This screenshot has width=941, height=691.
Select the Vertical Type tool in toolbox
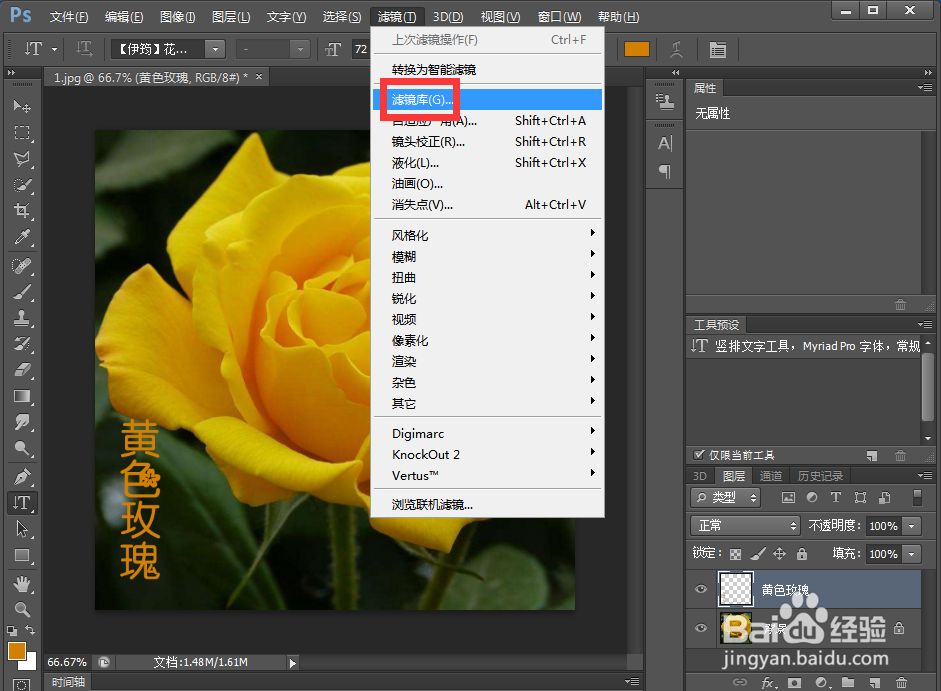tap(22, 503)
